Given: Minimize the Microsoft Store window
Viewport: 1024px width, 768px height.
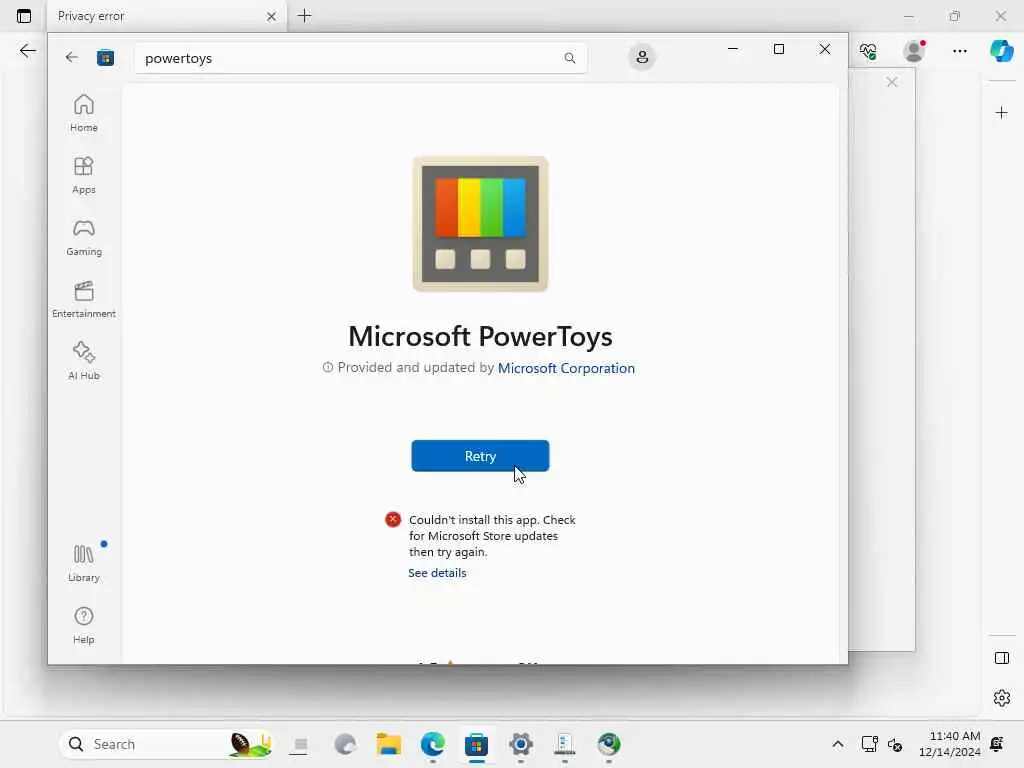Looking at the screenshot, I should (733, 49).
